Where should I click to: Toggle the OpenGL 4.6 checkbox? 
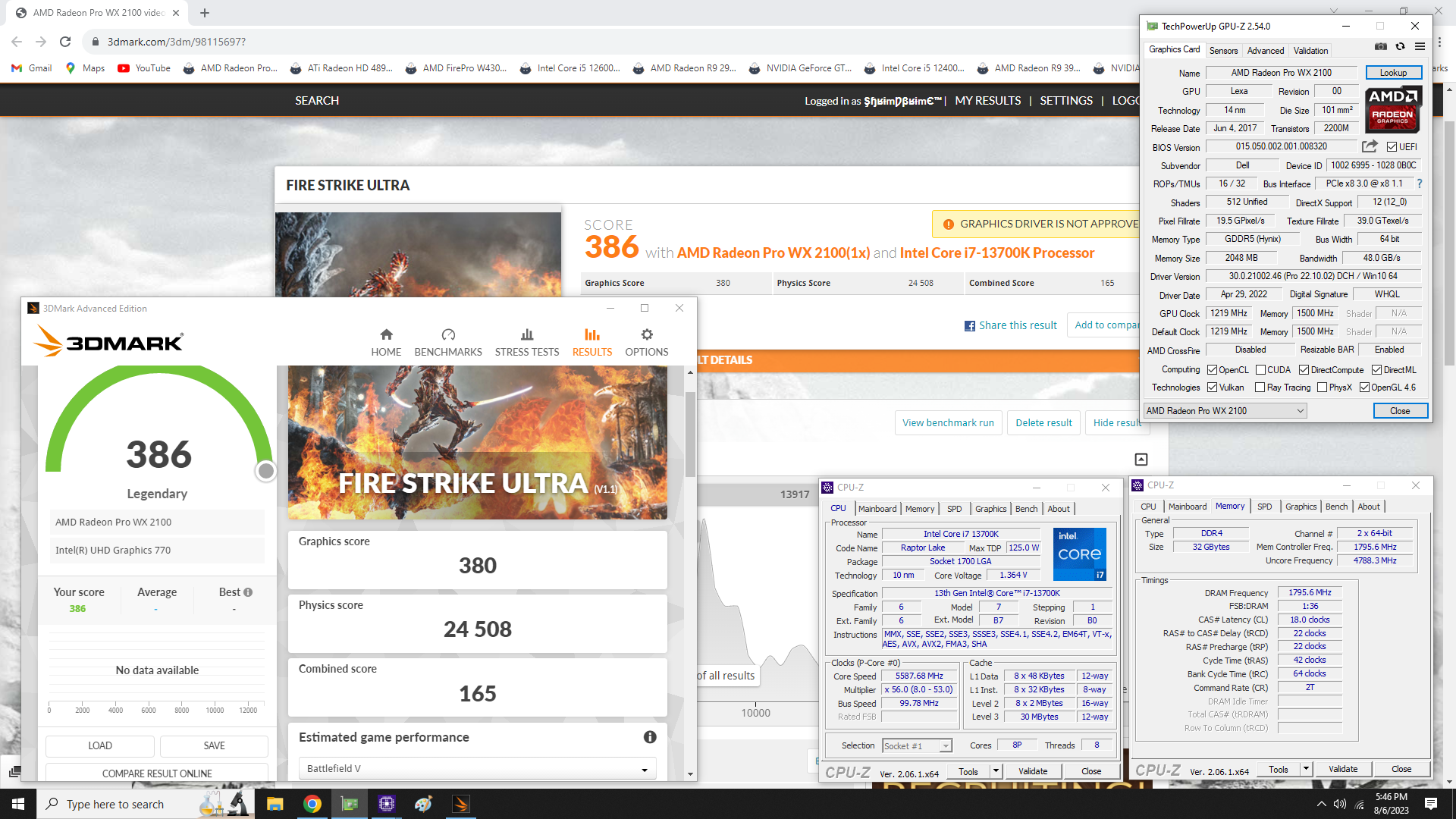click(1364, 388)
